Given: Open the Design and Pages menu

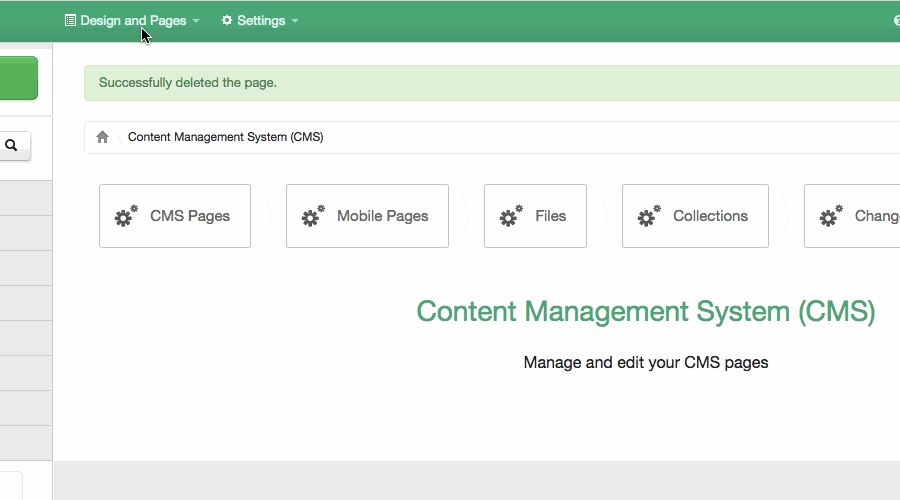Looking at the screenshot, I should [x=133, y=21].
